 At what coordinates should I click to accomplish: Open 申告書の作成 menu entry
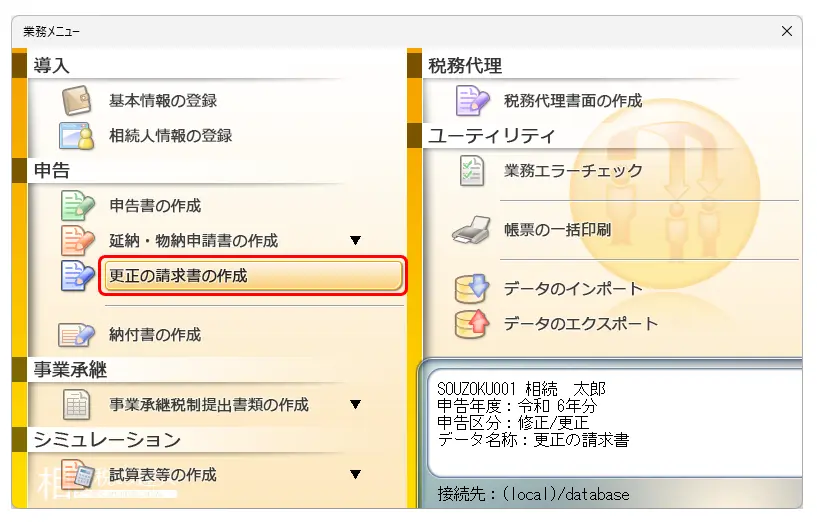(155, 206)
